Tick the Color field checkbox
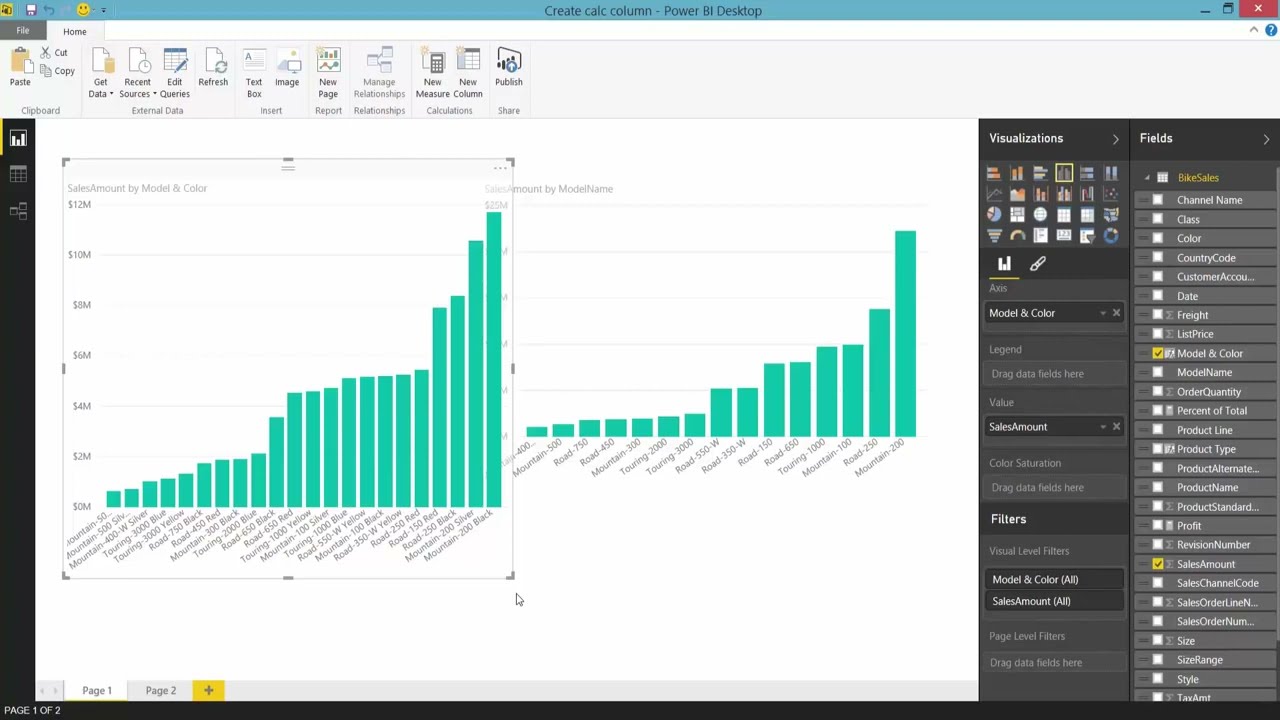1280x720 pixels. pyautogui.click(x=1158, y=238)
